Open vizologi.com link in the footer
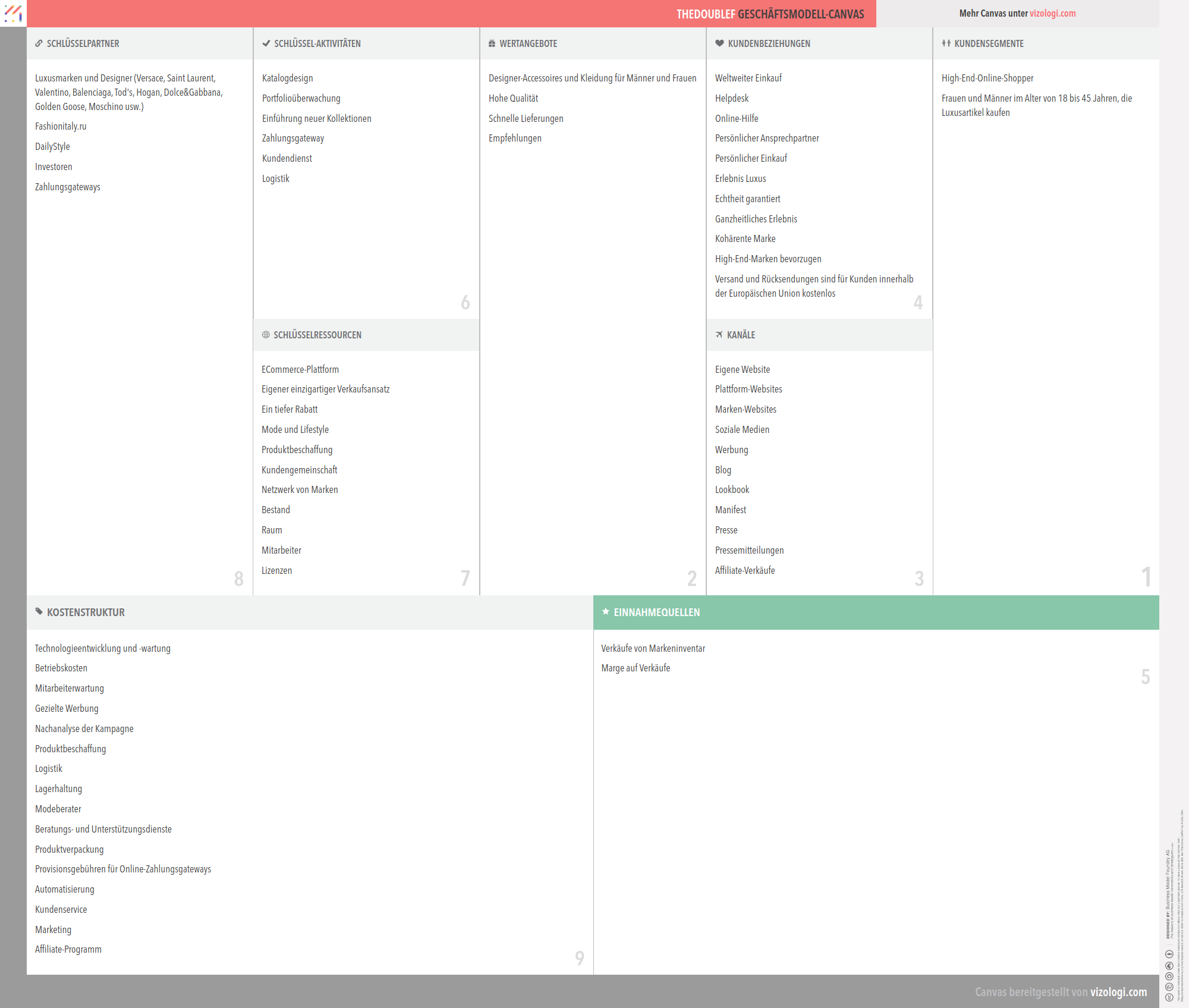Image resolution: width=1189 pixels, height=1008 pixels. [x=1118, y=991]
